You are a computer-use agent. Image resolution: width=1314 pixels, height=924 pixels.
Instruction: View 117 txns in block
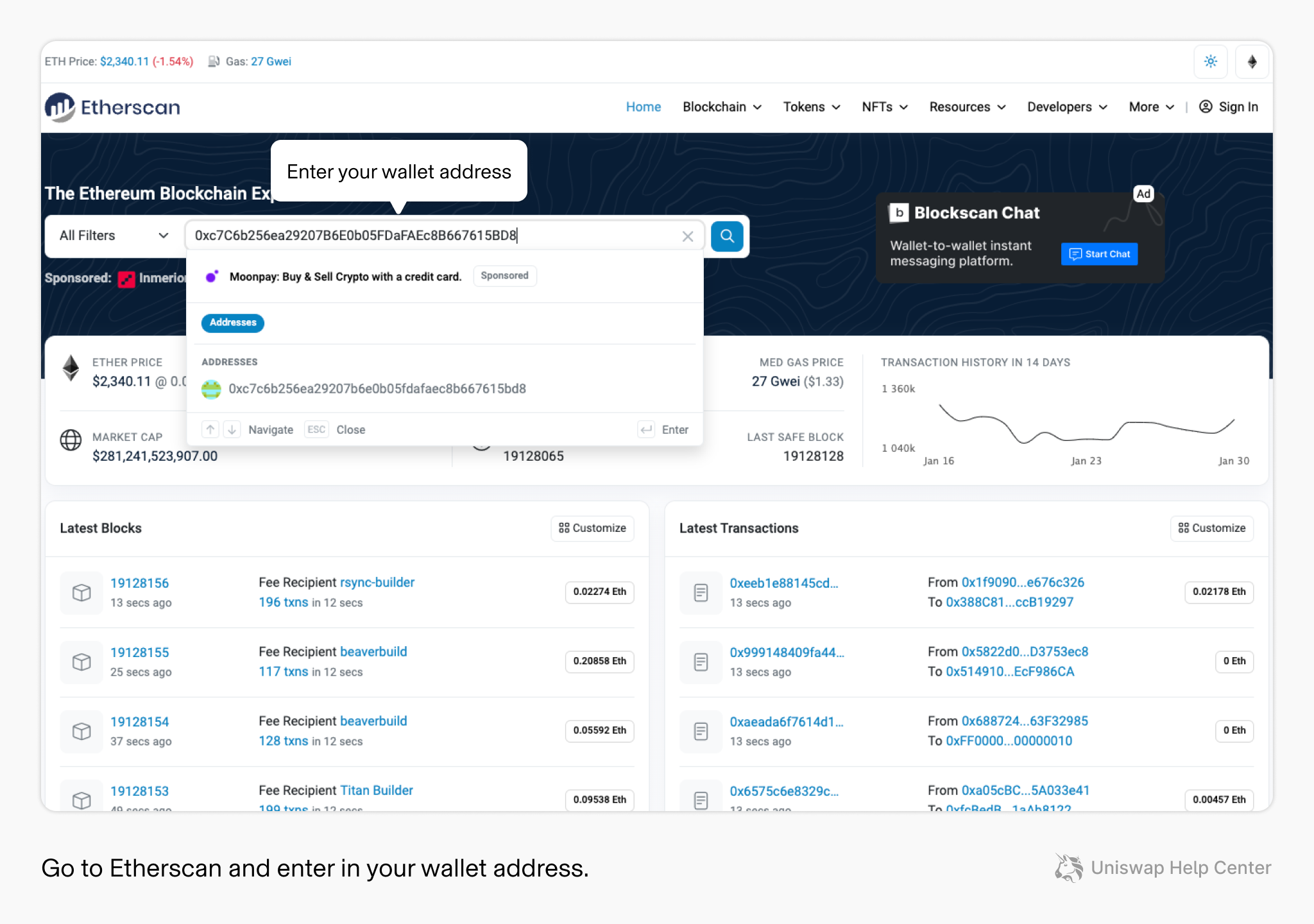coord(284,672)
